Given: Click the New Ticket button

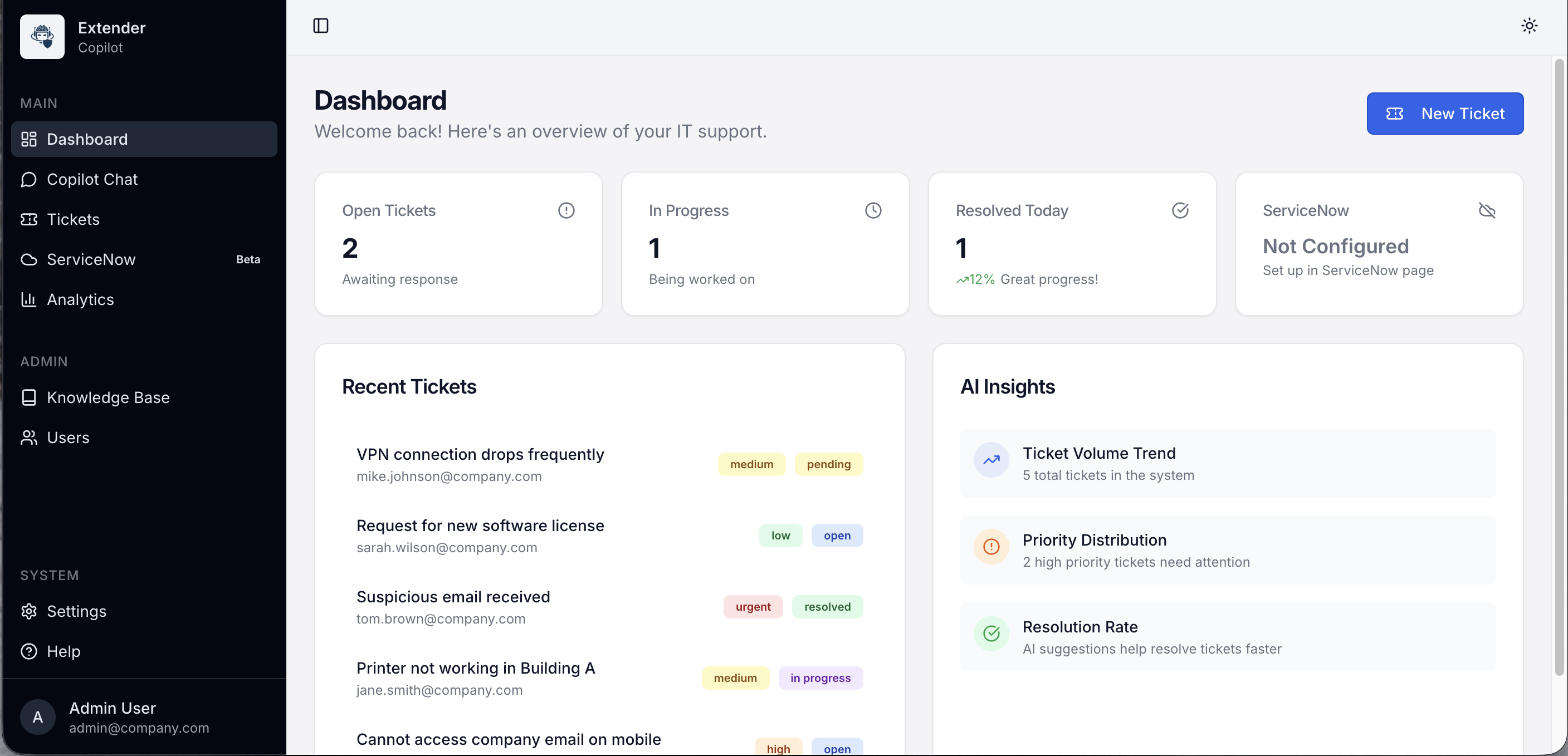Looking at the screenshot, I should pos(1445,113).
